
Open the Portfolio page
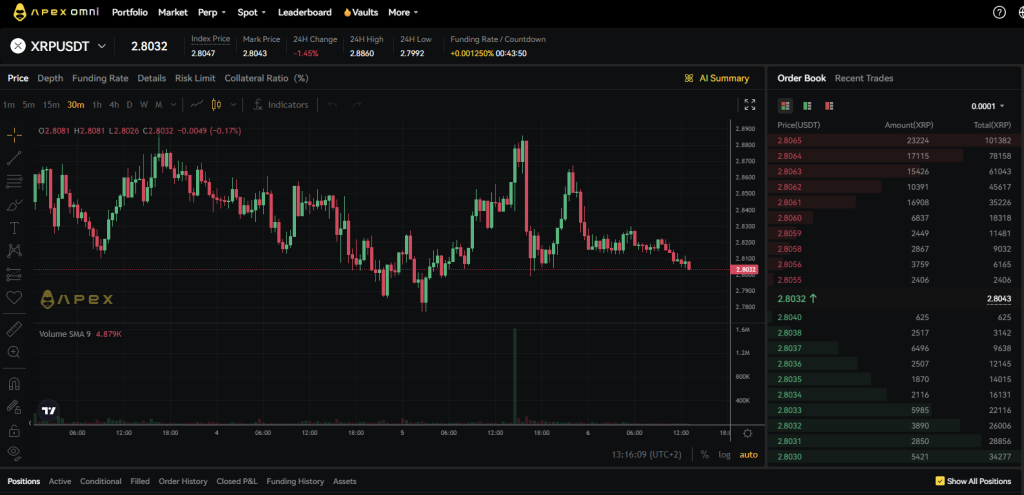click(x=130, y=12)
